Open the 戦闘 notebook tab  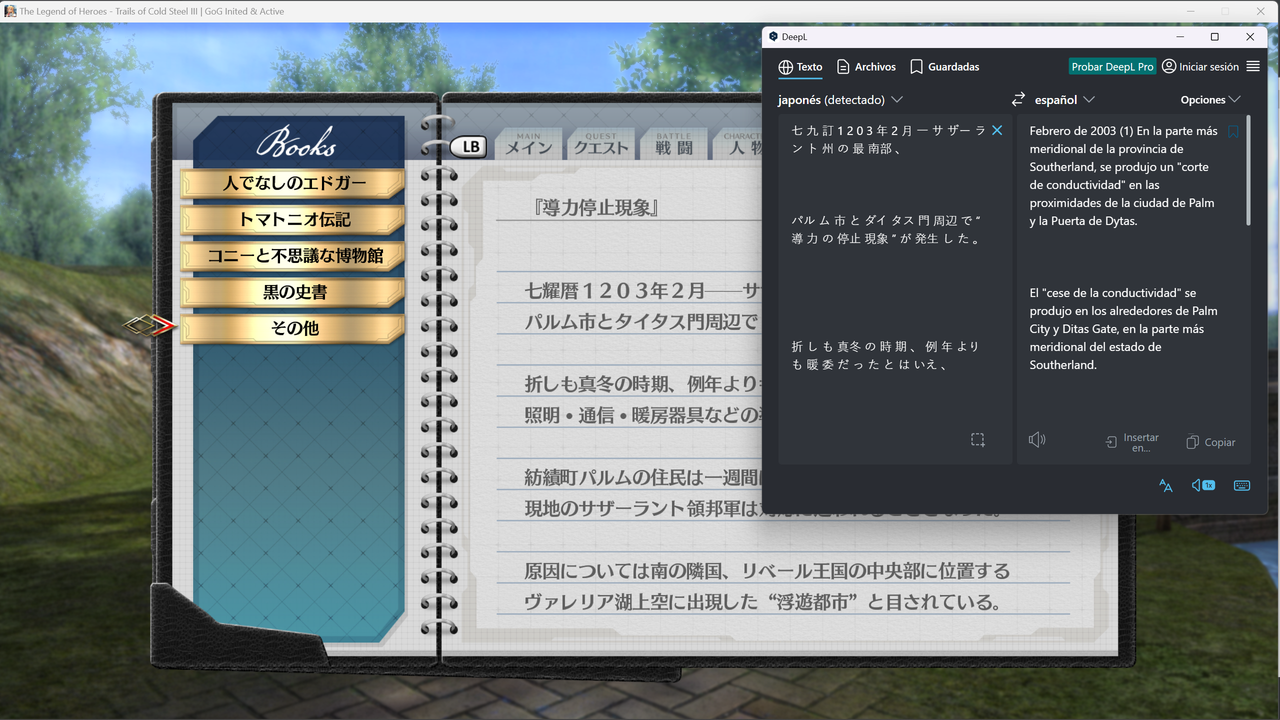(674, 144)
